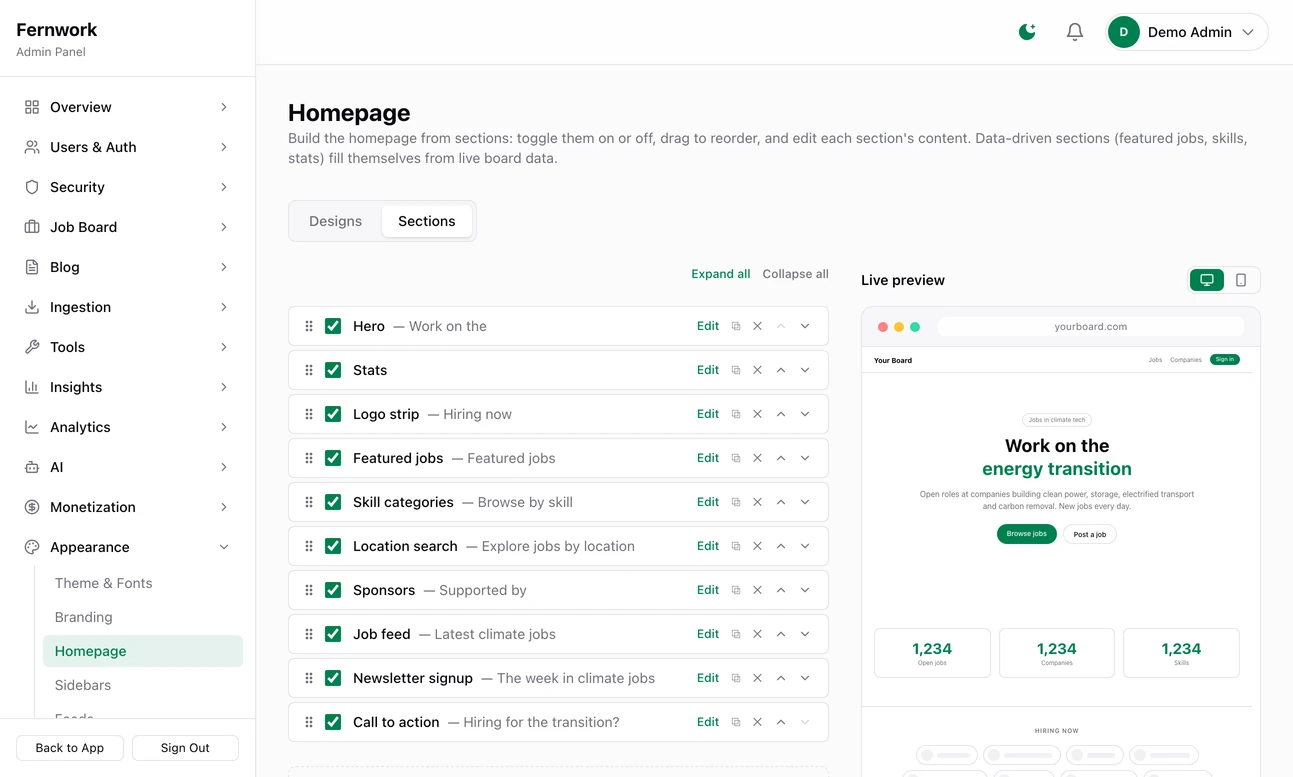Uncheck the Featured jobs section
Image resolution: width=1293 pixels, height=777 pixels.
(333, 458)
